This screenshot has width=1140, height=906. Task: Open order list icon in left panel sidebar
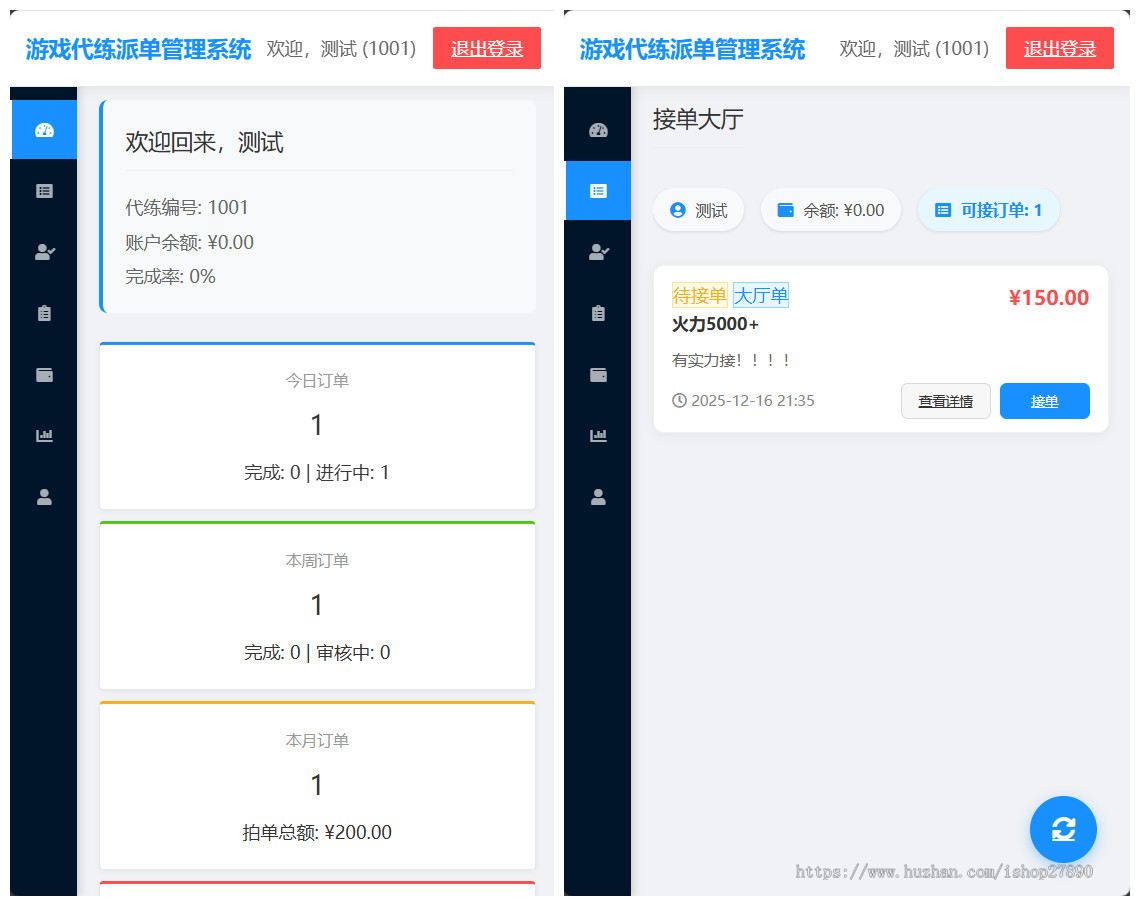coord(44,191)
